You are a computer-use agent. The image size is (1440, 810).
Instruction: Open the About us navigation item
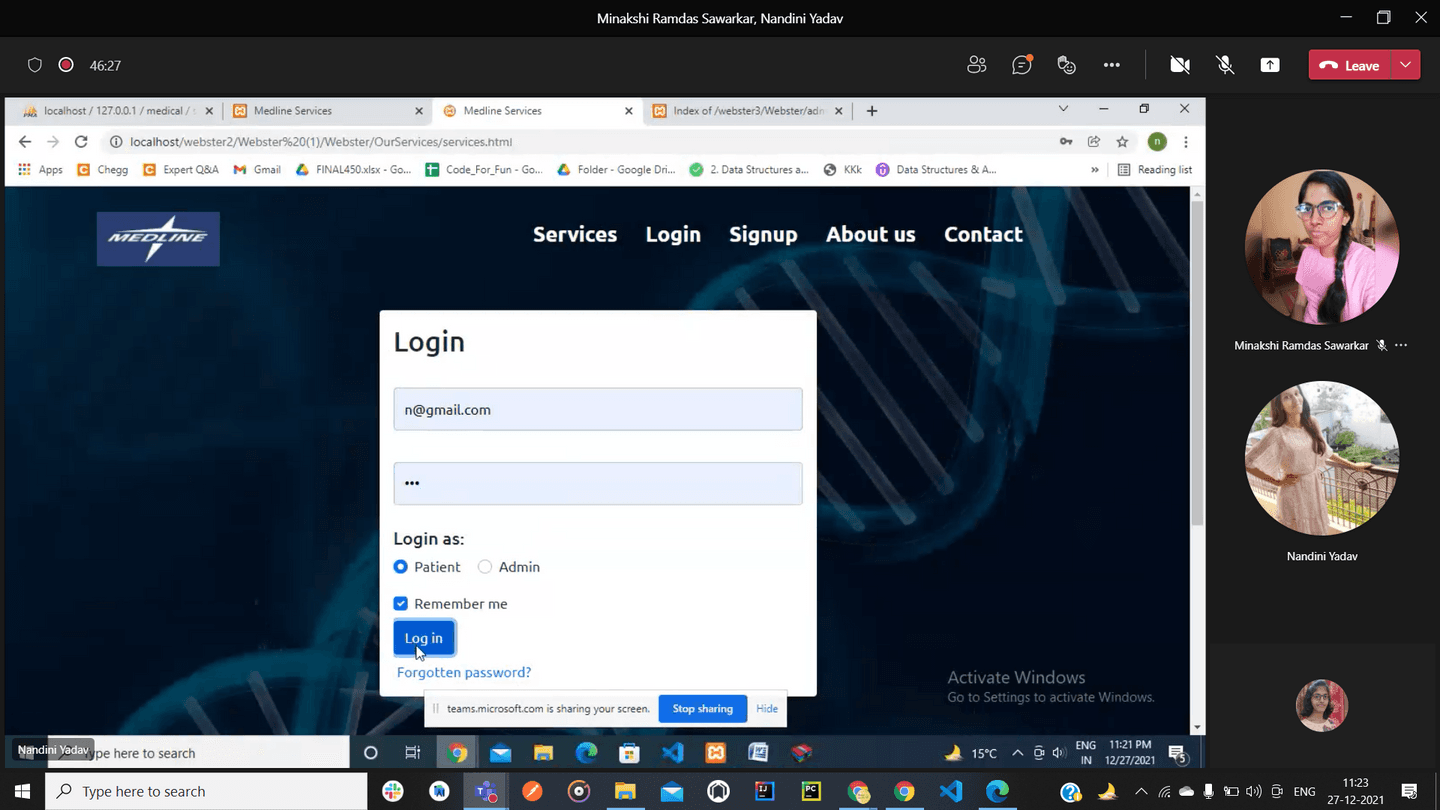pos(871,234)
